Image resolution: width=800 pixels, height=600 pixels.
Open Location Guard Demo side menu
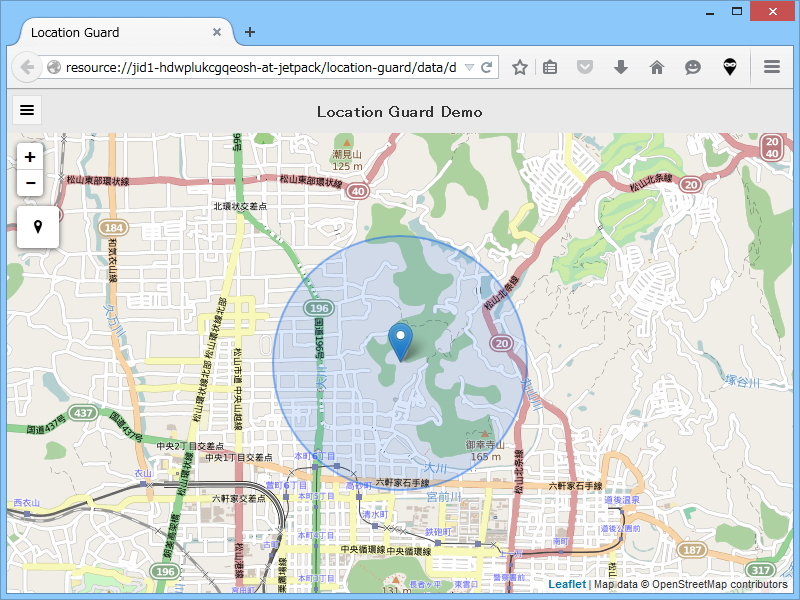pyautogui.click(x=27, y=110)
